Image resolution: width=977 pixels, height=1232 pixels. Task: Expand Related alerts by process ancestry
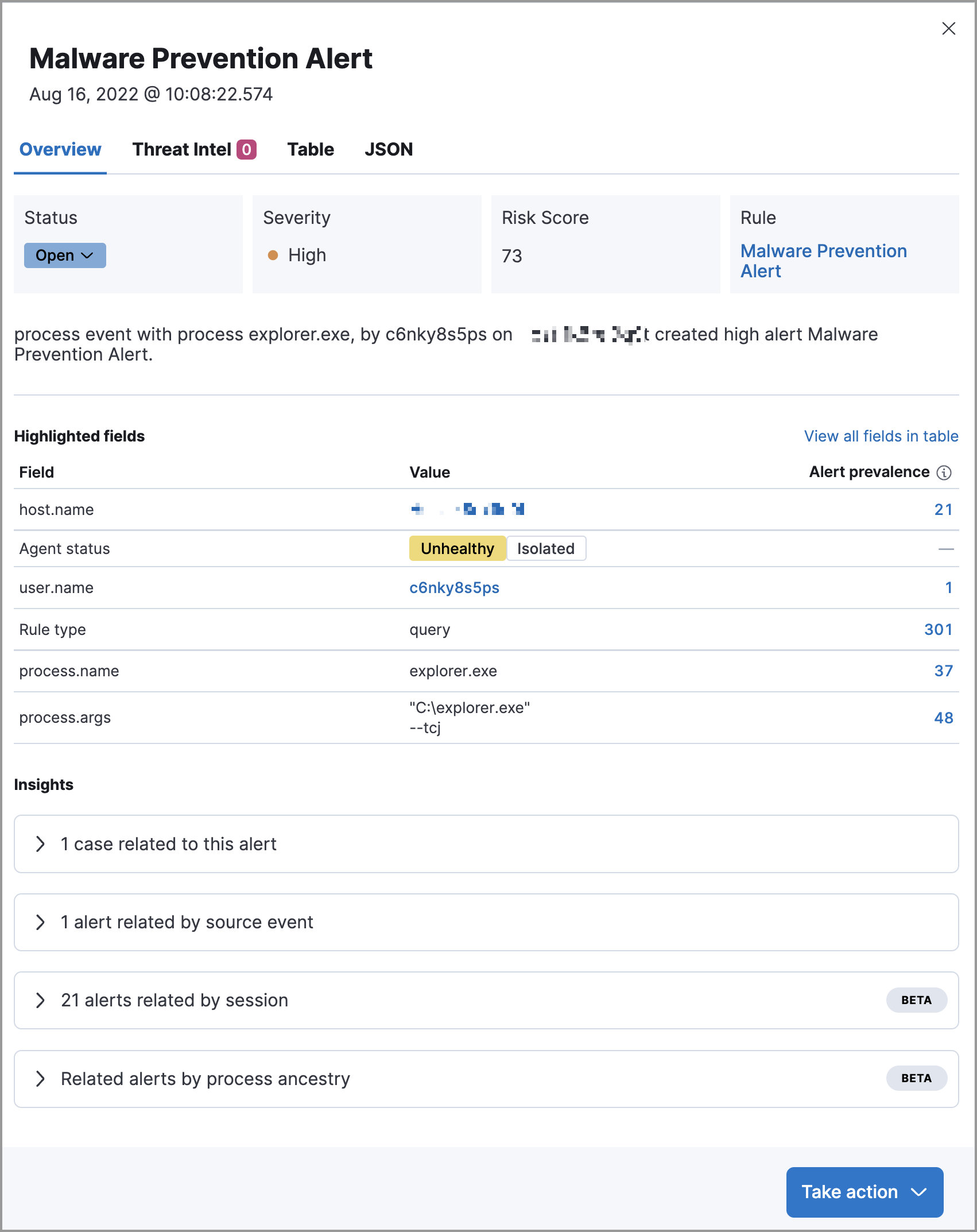(x=40, y=1079)
